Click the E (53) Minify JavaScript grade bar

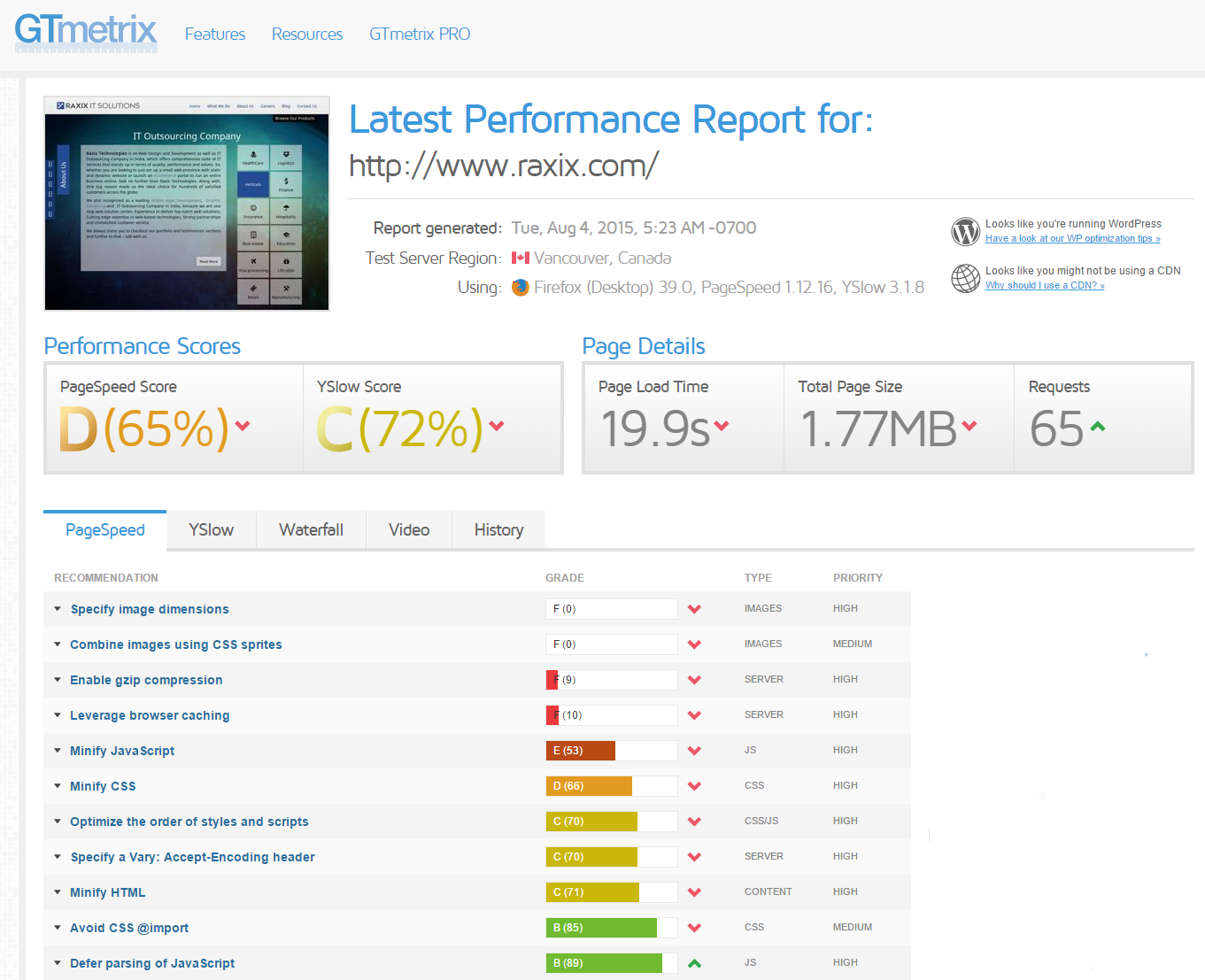tap(612, 751)
